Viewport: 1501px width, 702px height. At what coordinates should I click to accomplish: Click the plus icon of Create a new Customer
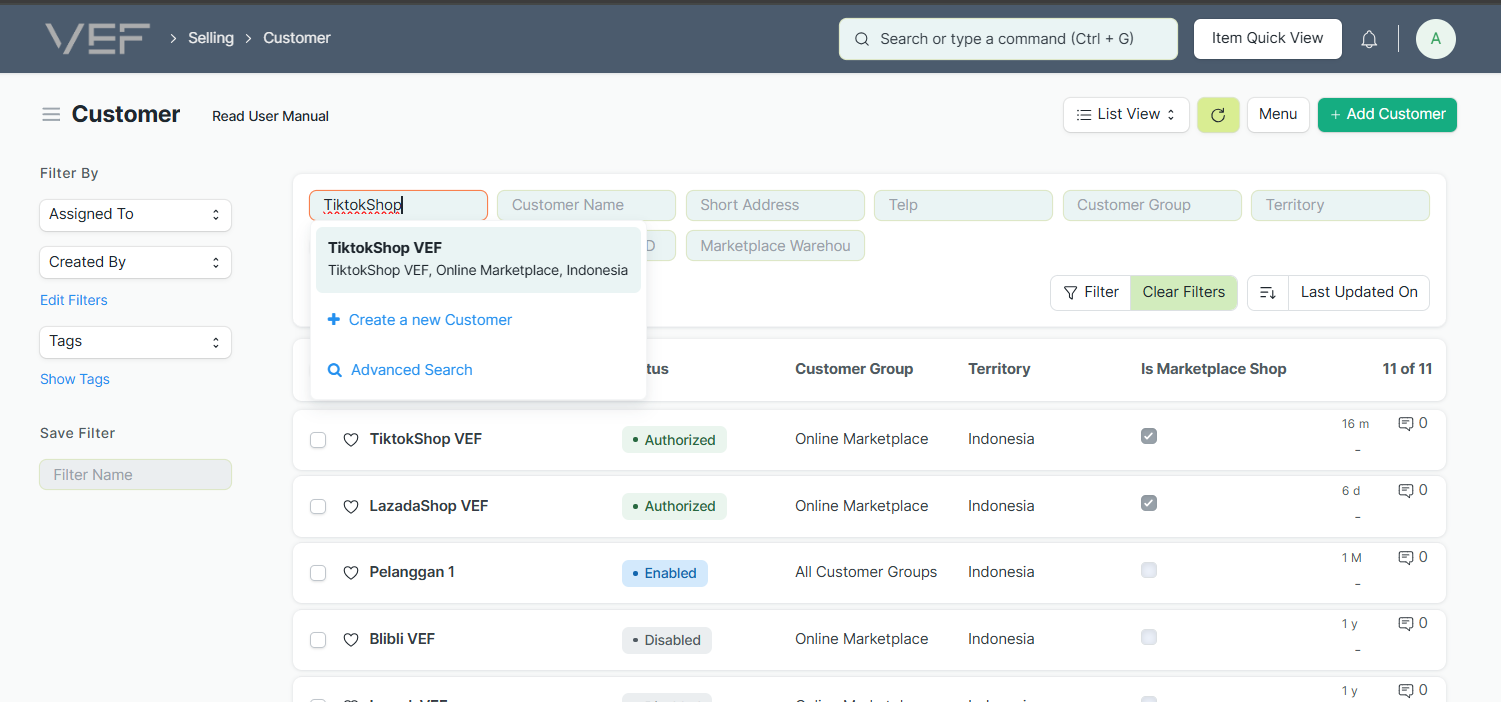pyautogui.click(x=334, y=320)
